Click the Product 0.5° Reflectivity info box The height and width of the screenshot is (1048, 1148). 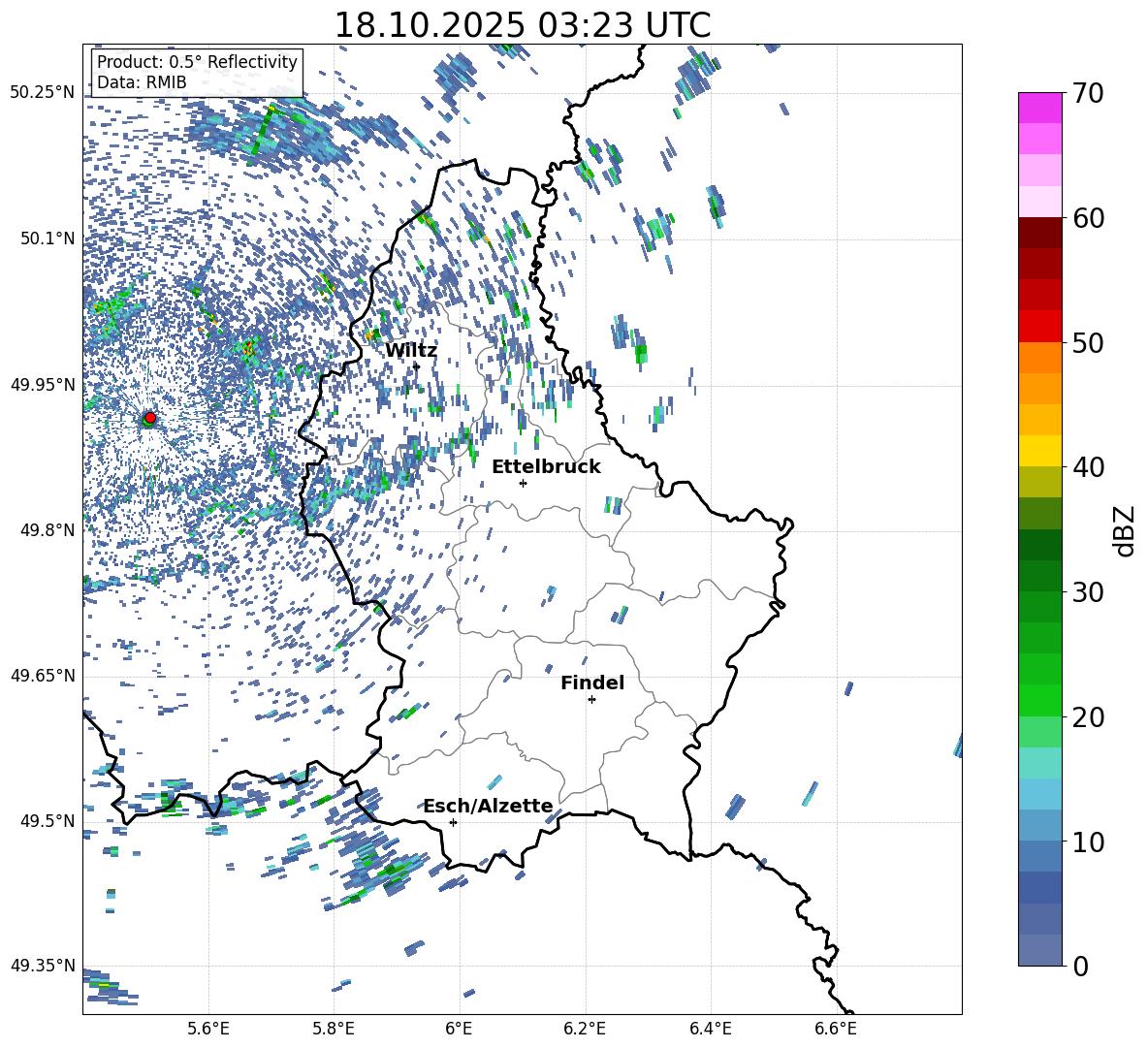(197, 73)
